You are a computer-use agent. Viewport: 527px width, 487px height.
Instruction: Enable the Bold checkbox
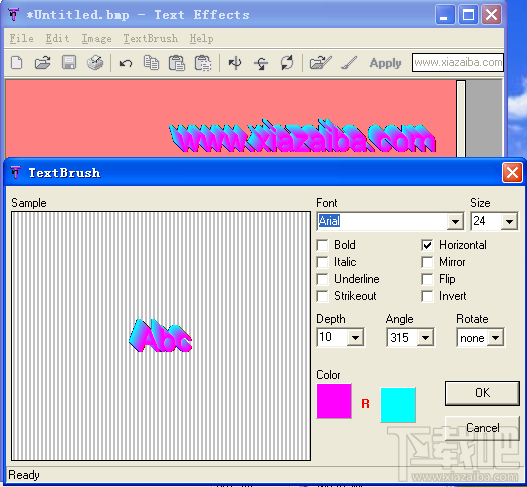(323, 245)
